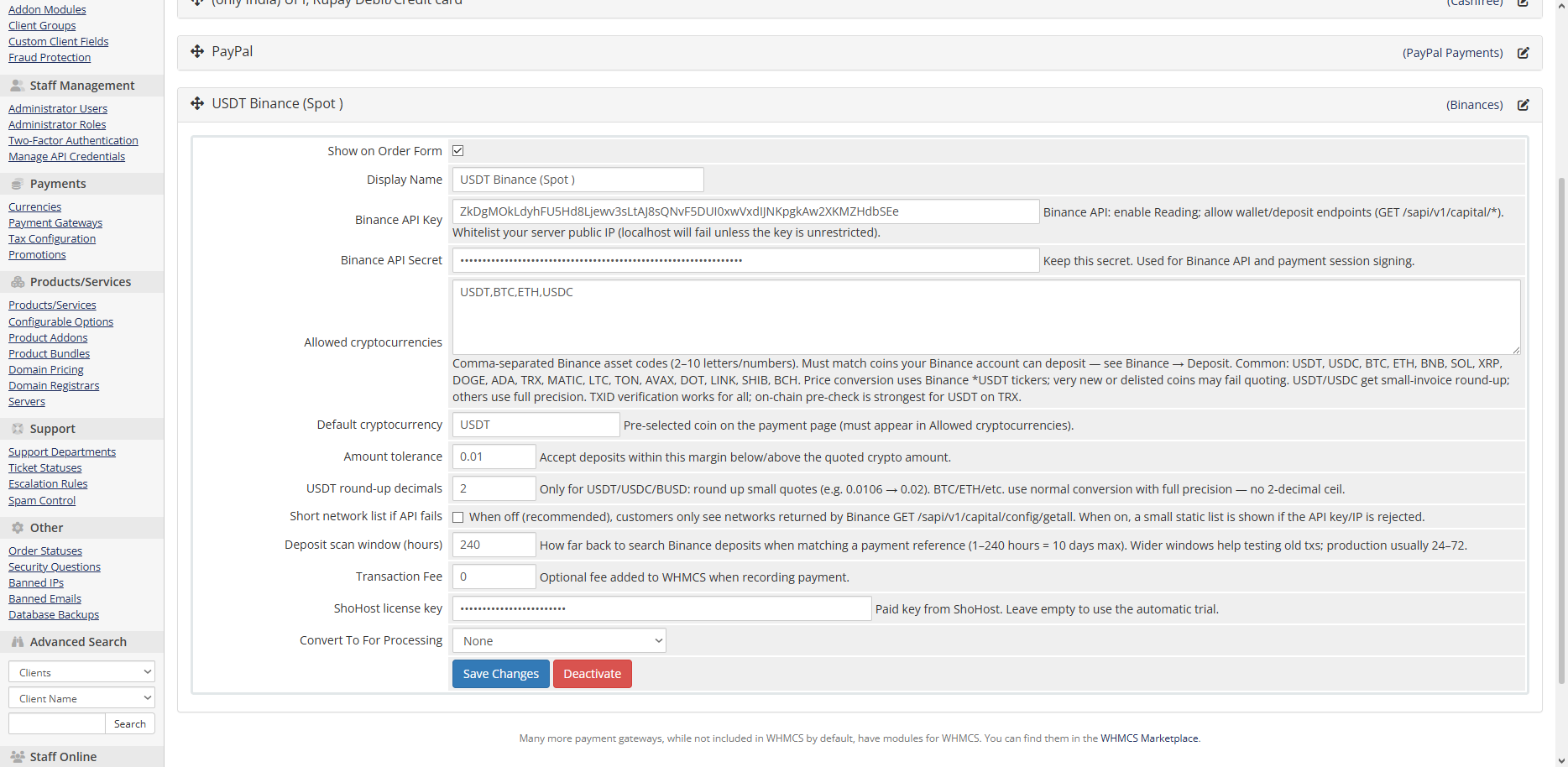Open Convert To For Processing dropdown
This screenshot has height=767, width=1568.
[559, 641]
